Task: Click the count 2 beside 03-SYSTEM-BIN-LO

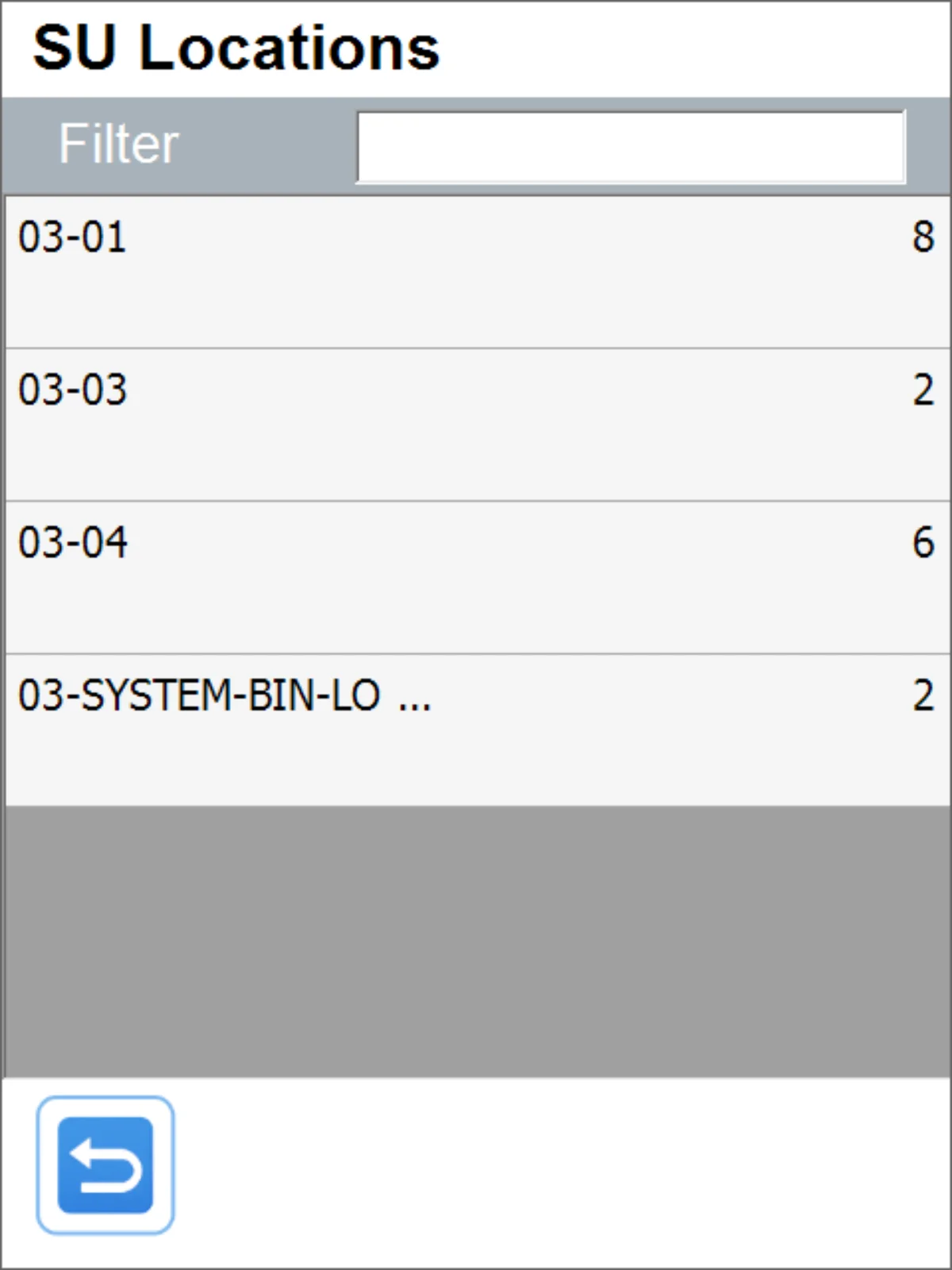Action: [x=923, y=695]
